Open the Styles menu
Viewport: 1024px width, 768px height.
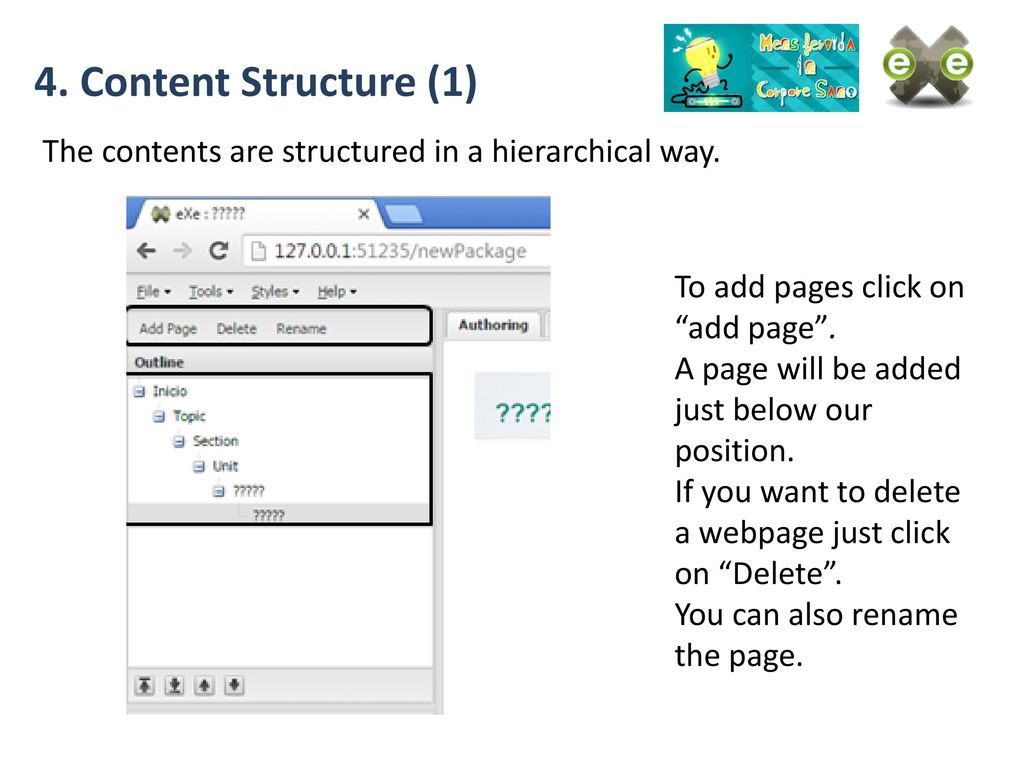275,291
